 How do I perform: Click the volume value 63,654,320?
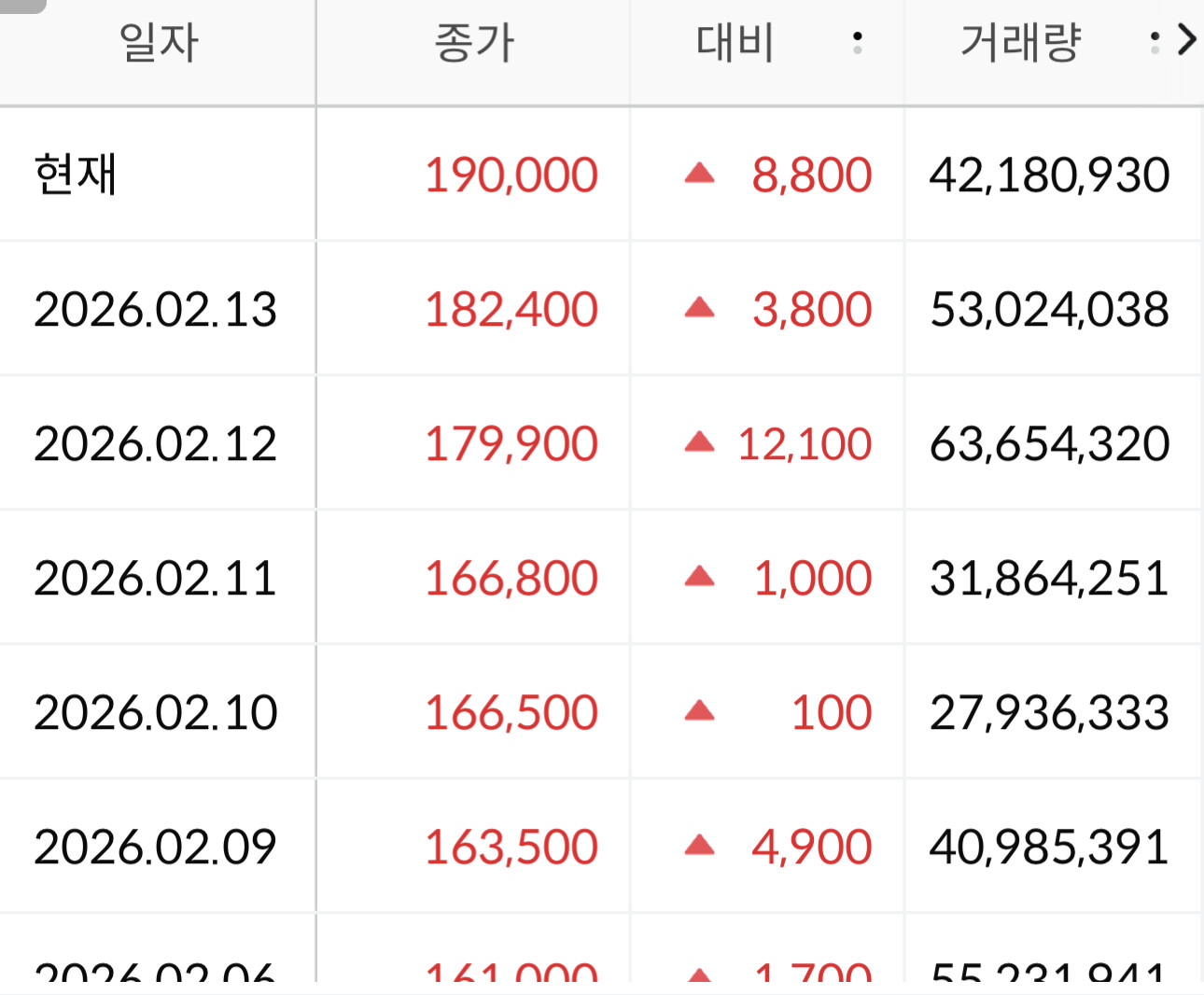point(1050,444)
